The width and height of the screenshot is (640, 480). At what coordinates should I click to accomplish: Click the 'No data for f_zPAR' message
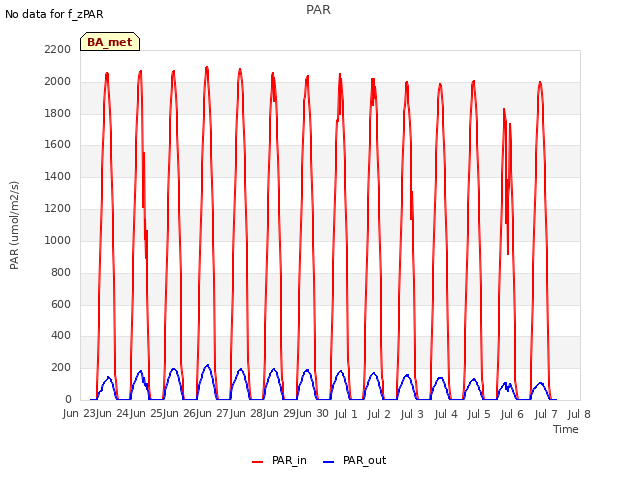(x=54, y=14)
